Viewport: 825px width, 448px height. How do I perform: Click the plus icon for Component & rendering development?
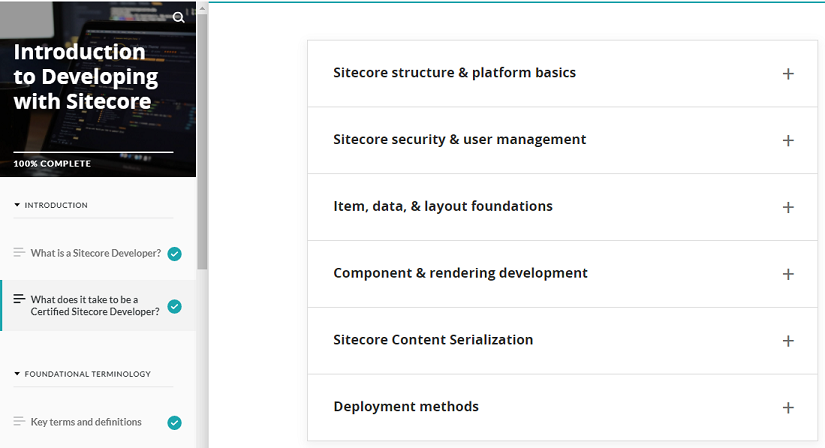[788, 274]
